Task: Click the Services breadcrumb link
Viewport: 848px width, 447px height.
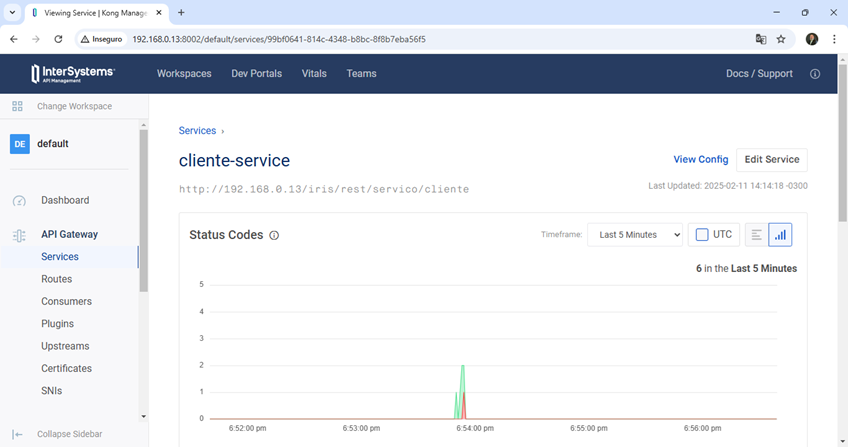Action: point(197,131)
